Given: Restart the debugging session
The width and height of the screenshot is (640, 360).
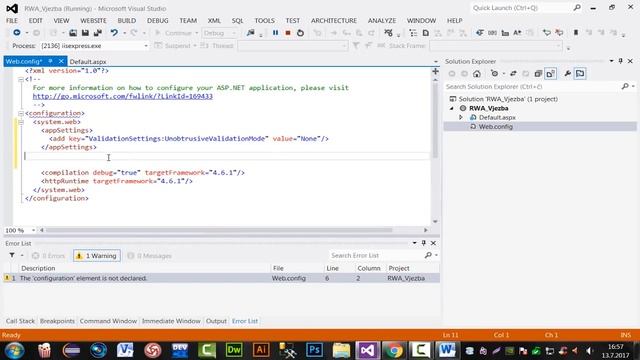Looking at the screenshot, I should 300,33.
